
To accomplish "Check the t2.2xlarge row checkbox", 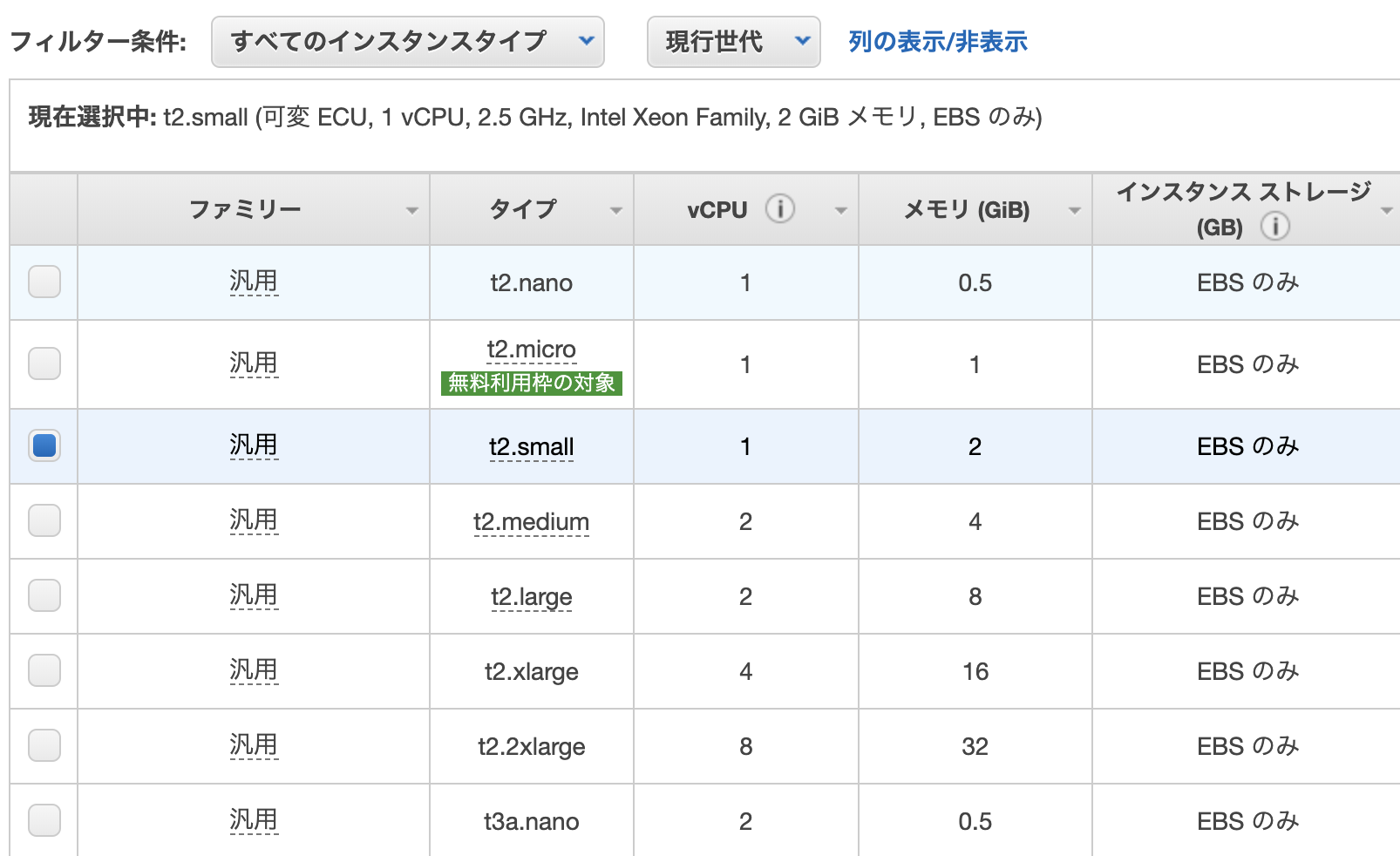I will [44, 745].
